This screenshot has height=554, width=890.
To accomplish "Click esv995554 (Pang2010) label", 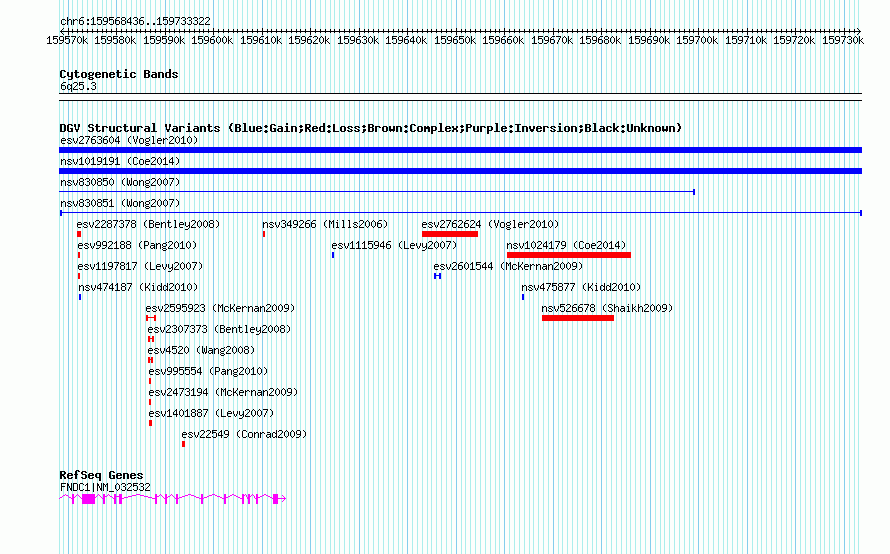I will point(208,371).
